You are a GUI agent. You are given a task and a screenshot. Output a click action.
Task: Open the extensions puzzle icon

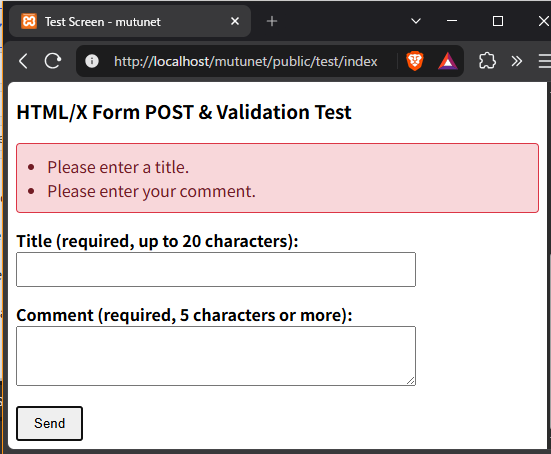click(487, 61)
